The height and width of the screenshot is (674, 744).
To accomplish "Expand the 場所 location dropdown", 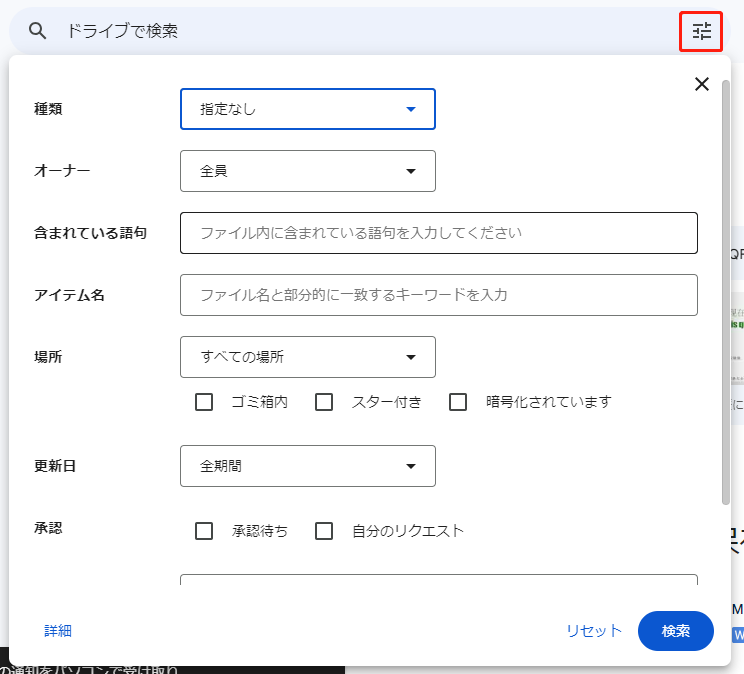I will 308,357.
